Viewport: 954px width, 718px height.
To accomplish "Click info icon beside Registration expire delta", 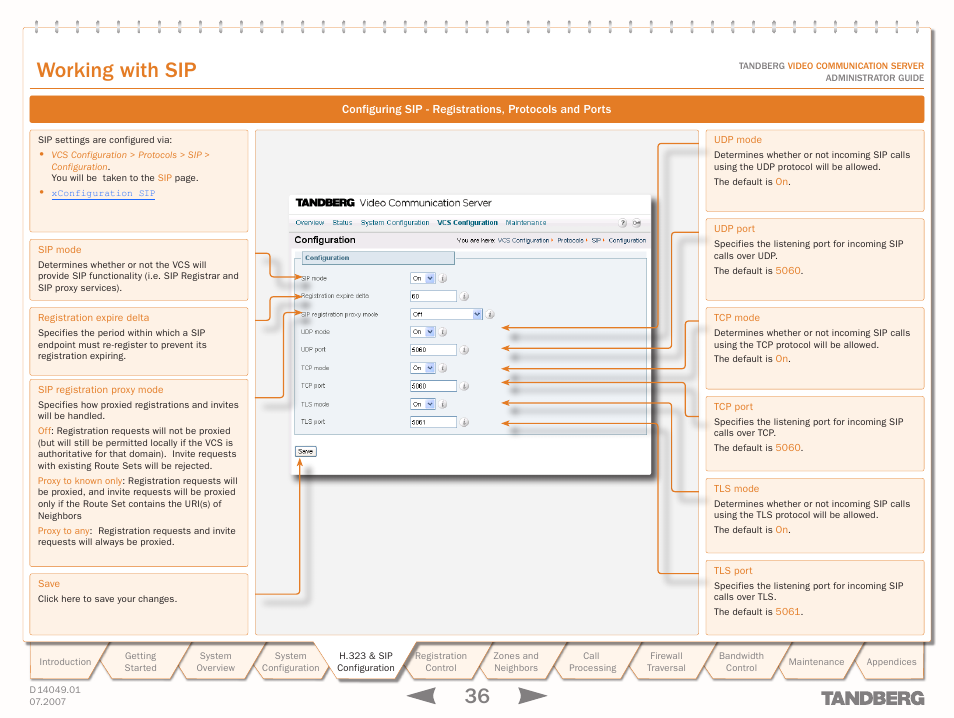I will click(465, 296).
